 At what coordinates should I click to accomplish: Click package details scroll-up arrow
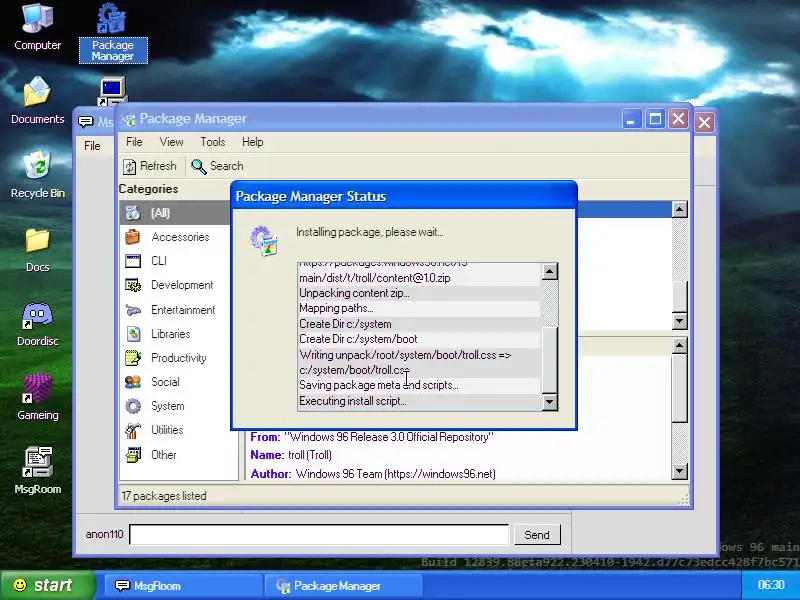(x=680, y=346)
